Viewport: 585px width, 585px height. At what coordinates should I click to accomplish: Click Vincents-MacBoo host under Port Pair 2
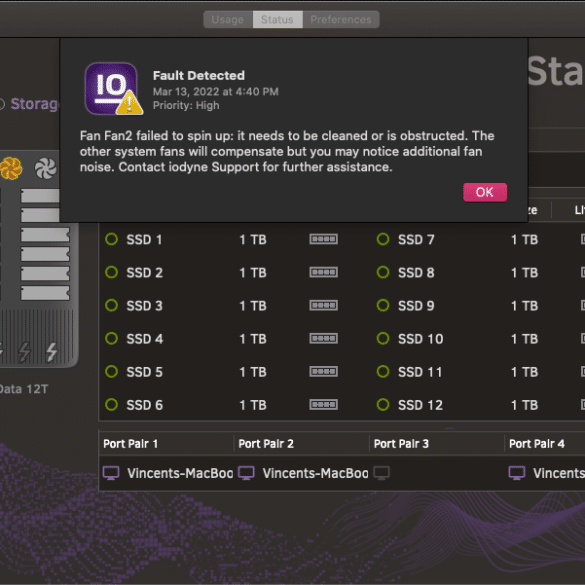pos(316,473)
